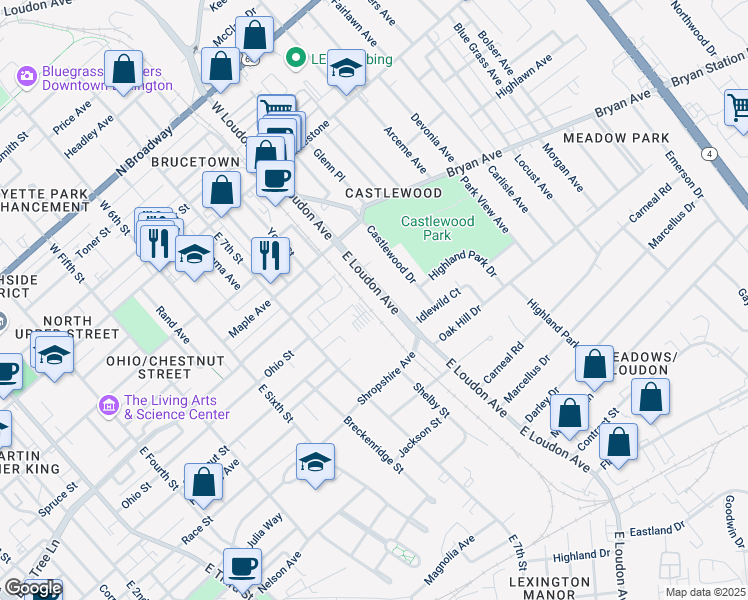Click the shopping bag marker near Darley Dr
The width and height of the screenshot is (748, 600).
[x=569, y=412]
